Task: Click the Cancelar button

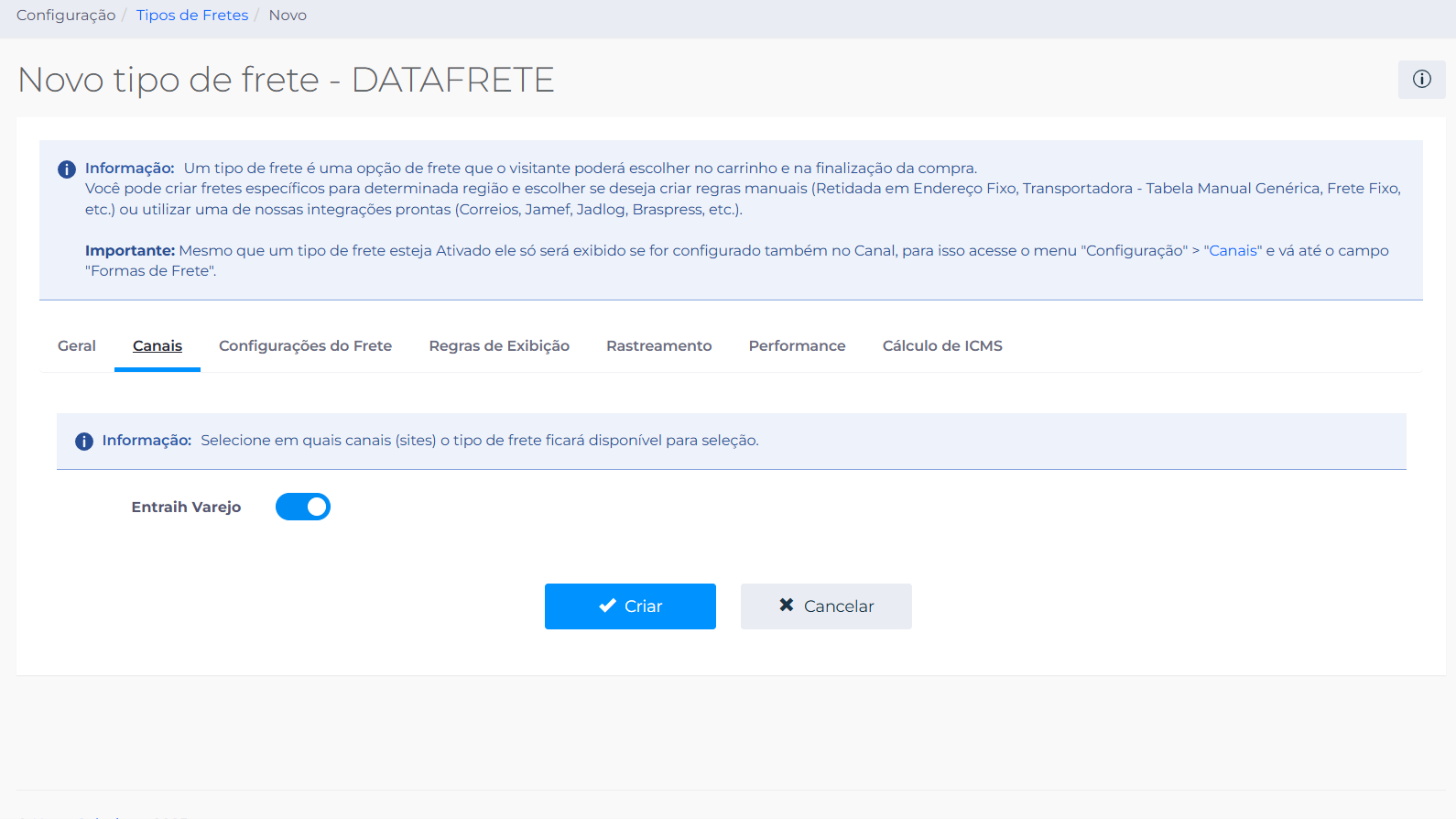Action: point(826,606)
